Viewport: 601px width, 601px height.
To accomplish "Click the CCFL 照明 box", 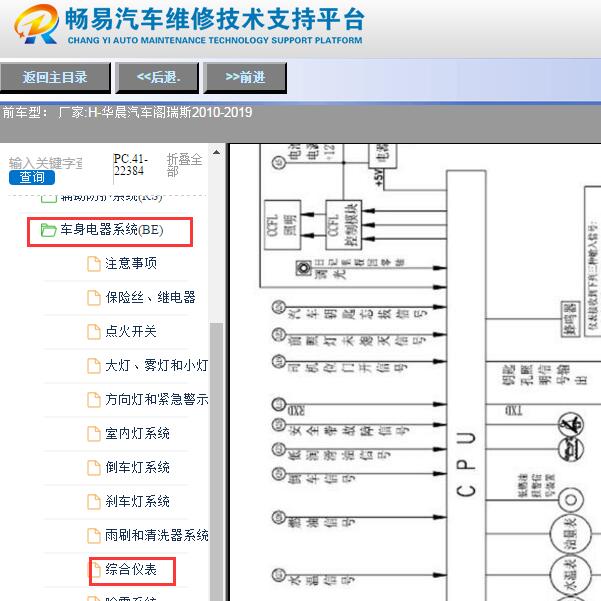I will pos(282,225).
